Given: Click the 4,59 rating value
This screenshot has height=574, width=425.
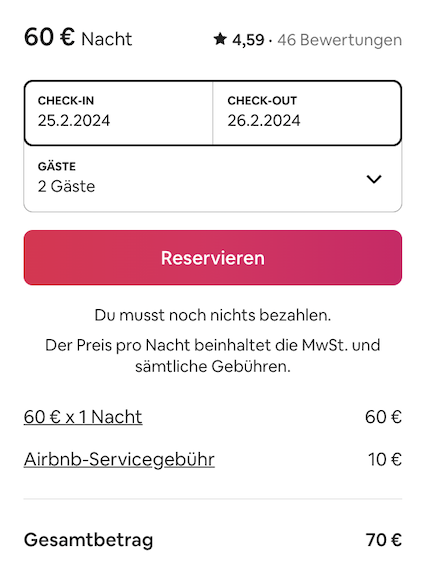Looking at the screenshot, I should pos(248,40).
